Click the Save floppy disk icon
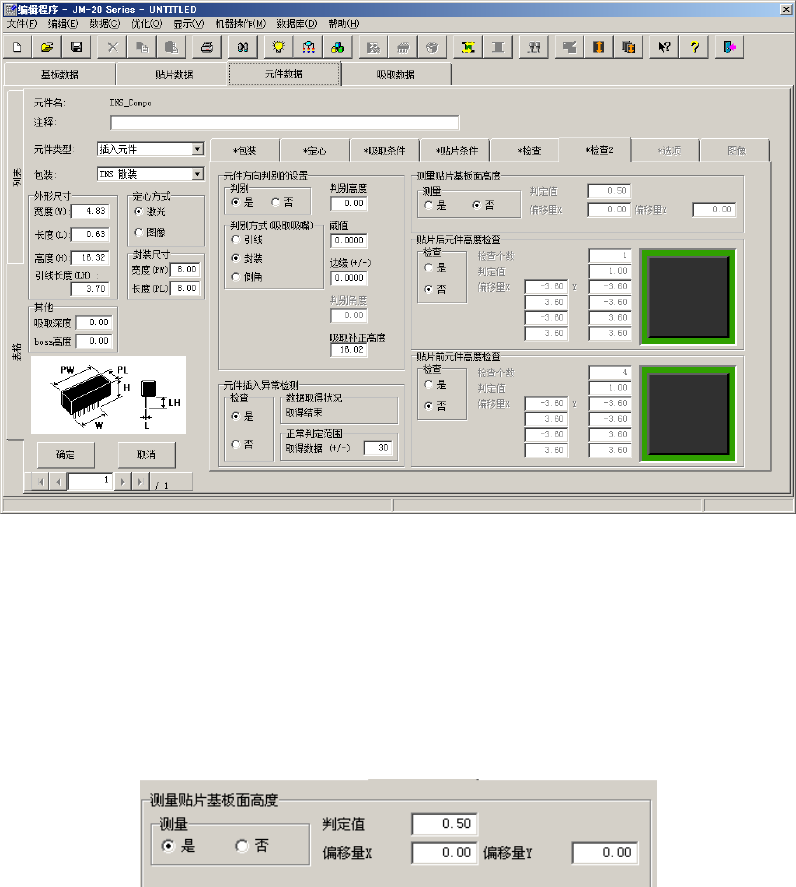 [x=76, y=47]
